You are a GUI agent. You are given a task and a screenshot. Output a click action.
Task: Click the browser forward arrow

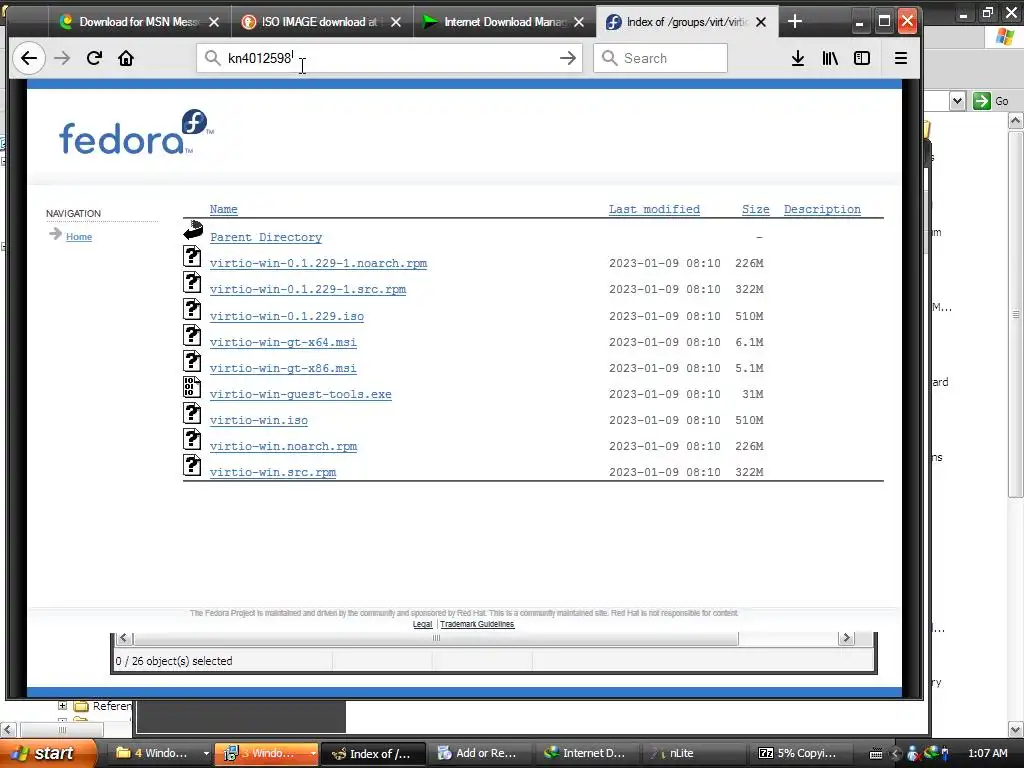pos(62,58)
